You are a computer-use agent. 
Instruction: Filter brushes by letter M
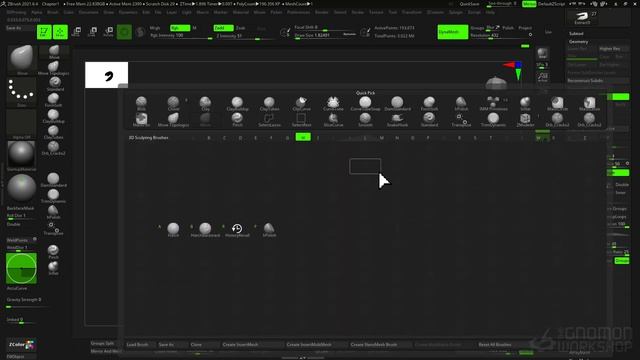382,138
